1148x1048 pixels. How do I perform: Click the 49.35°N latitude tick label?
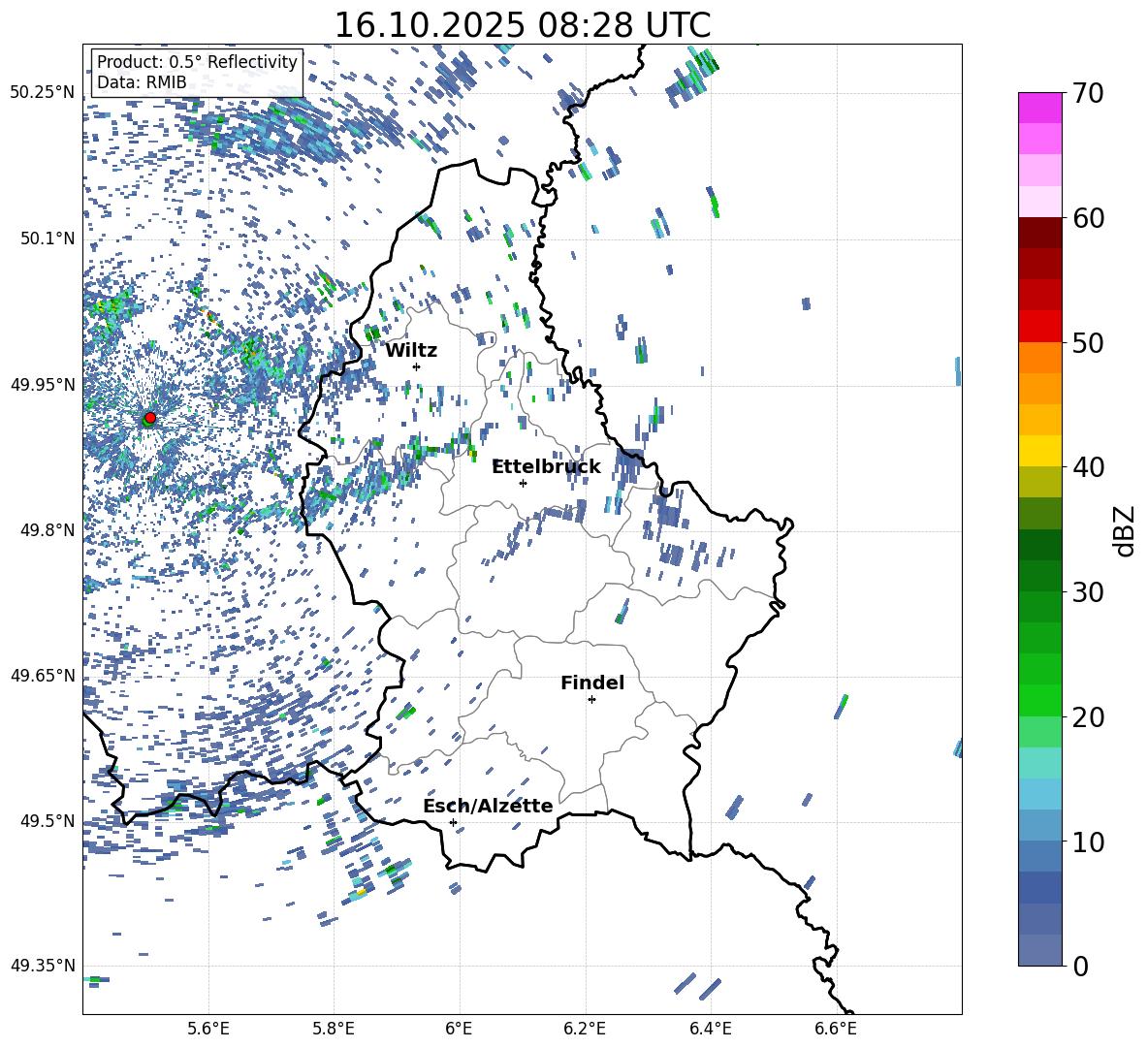coord(43,966)
